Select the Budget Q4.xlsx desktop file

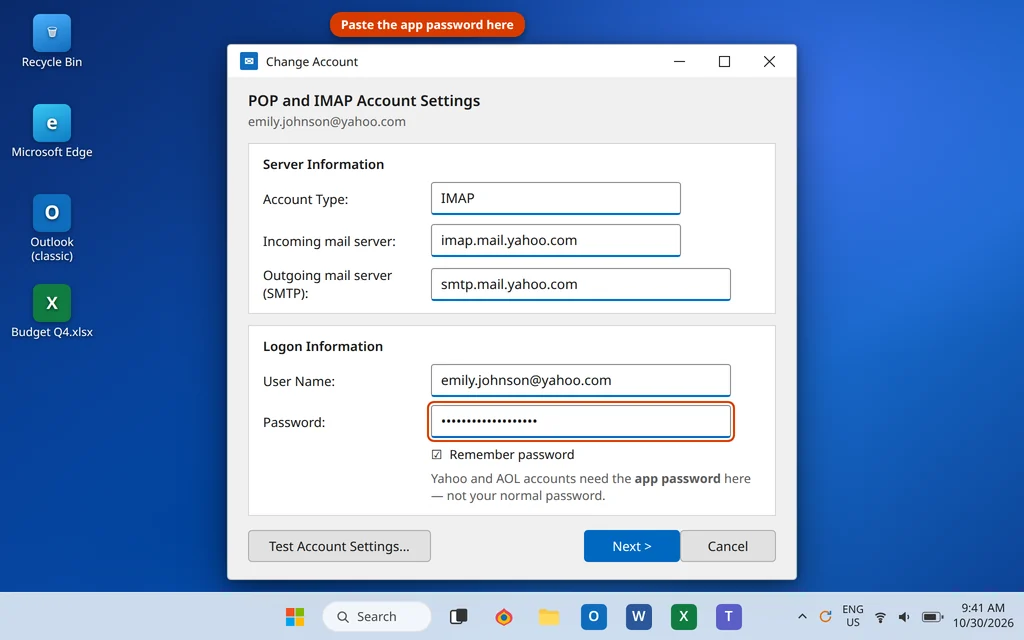pyautogui.click(x=52, y=312)
